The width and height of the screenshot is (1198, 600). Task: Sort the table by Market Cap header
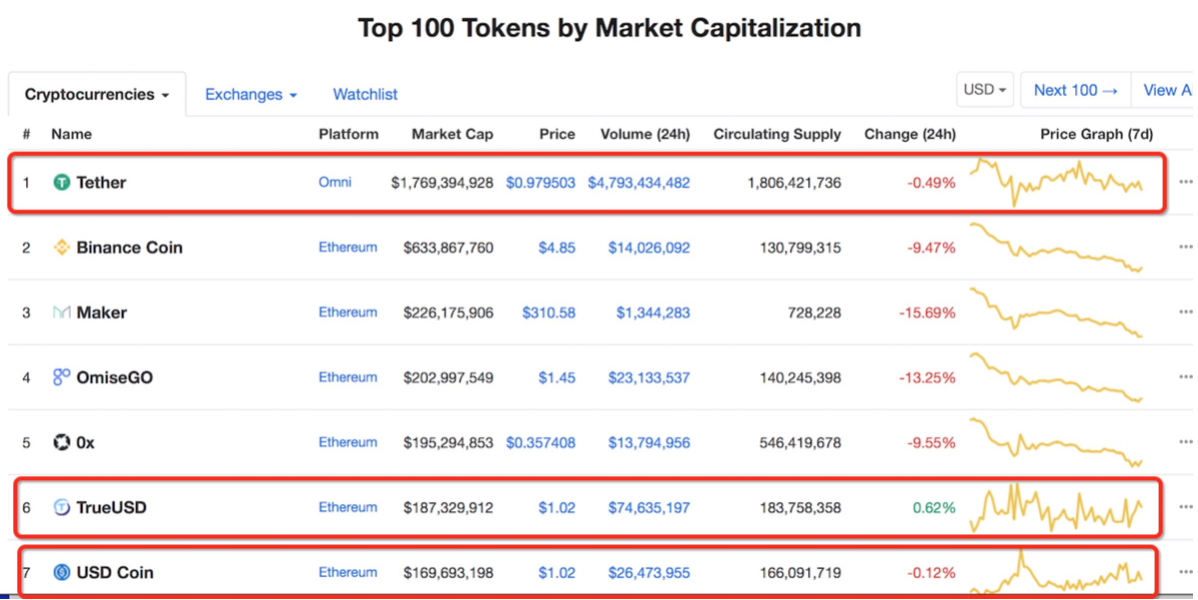[x=452, y=134]
